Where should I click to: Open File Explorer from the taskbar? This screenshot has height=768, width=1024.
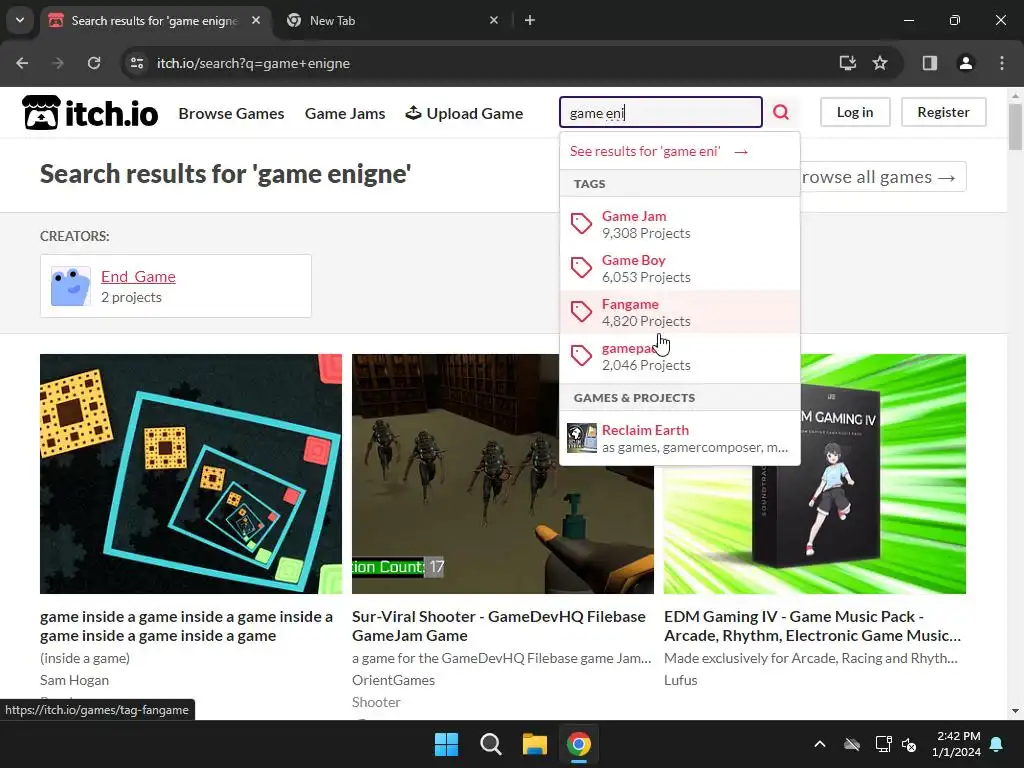pyautogui.click(x=534, y=744)
